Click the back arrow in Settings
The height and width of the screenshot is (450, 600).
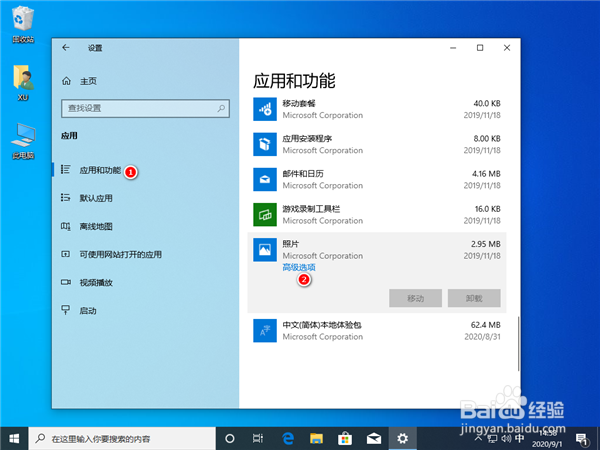pyautogui.click(x=66, y=47)
